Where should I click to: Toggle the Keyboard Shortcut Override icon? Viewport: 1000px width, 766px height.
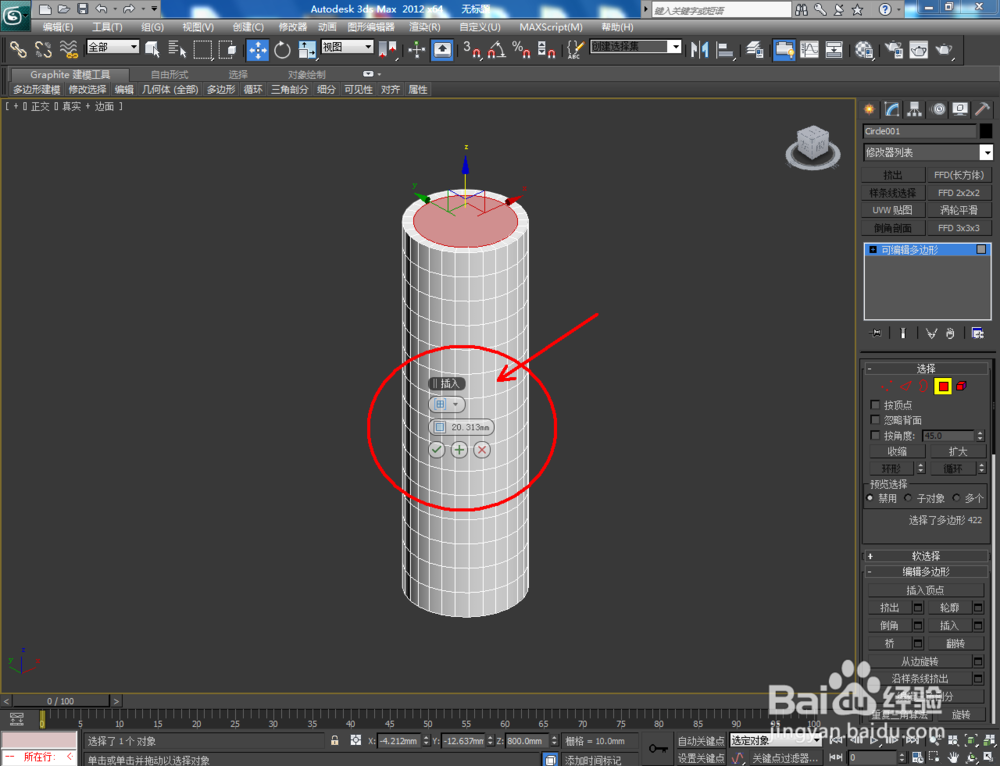pos(442,49)
